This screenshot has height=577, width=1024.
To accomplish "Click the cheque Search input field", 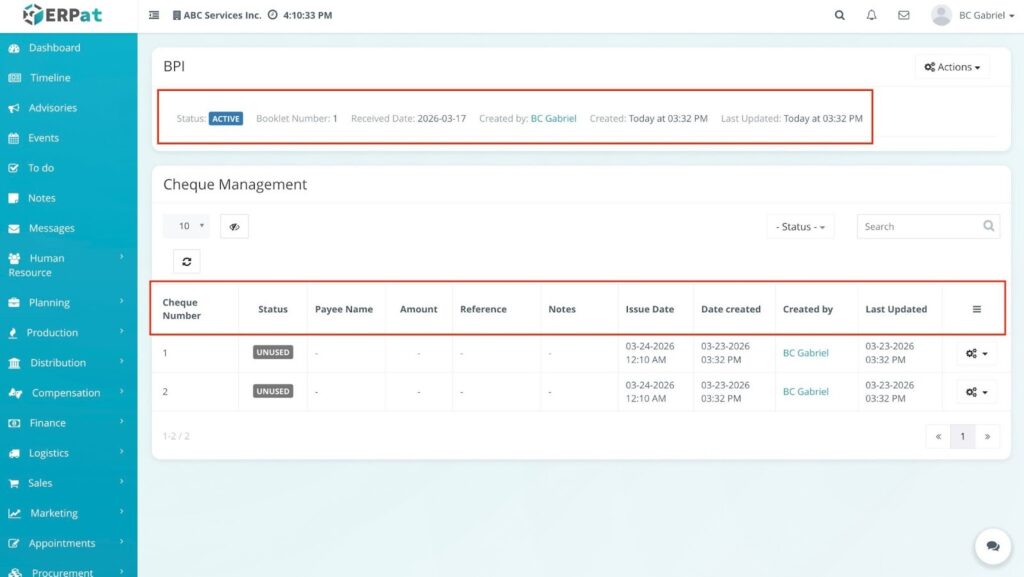I will [918, 227].
